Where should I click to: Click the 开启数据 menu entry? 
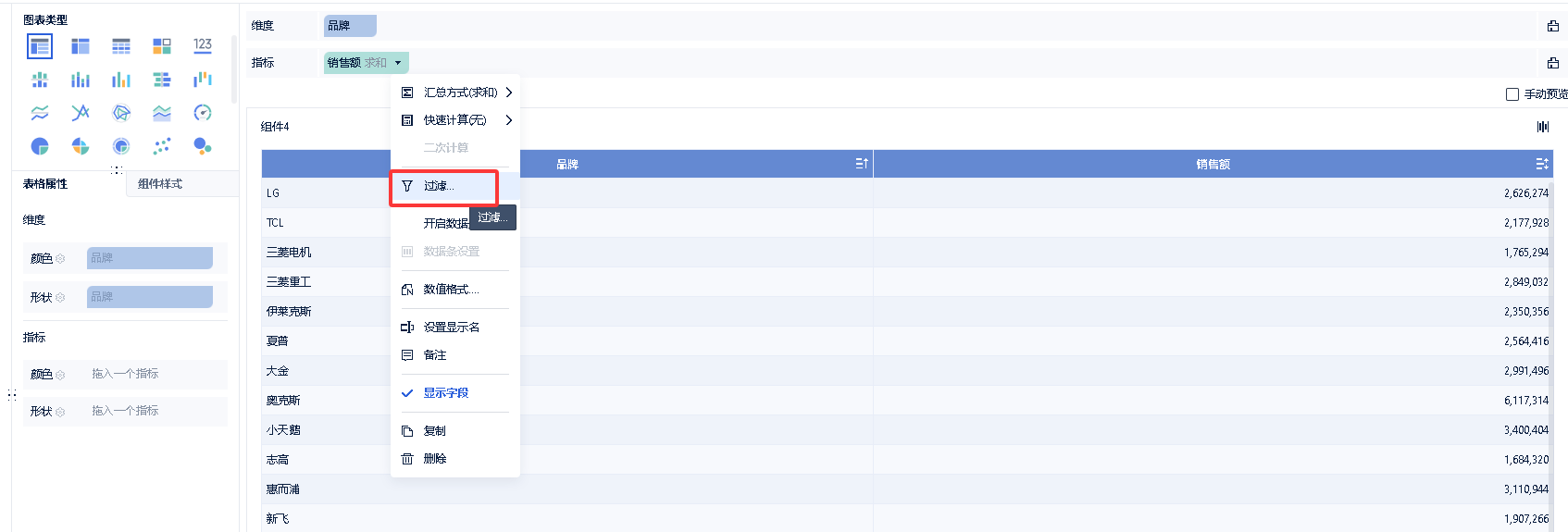(x=446, y=224)
